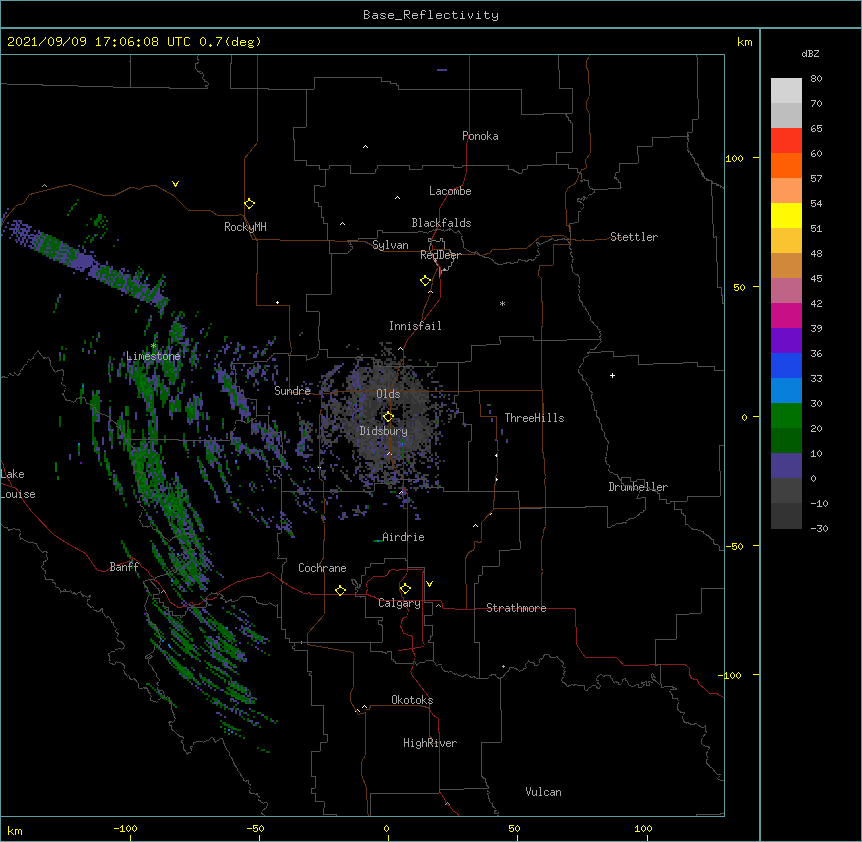Select the Blackfalds label

coord(441,223)
